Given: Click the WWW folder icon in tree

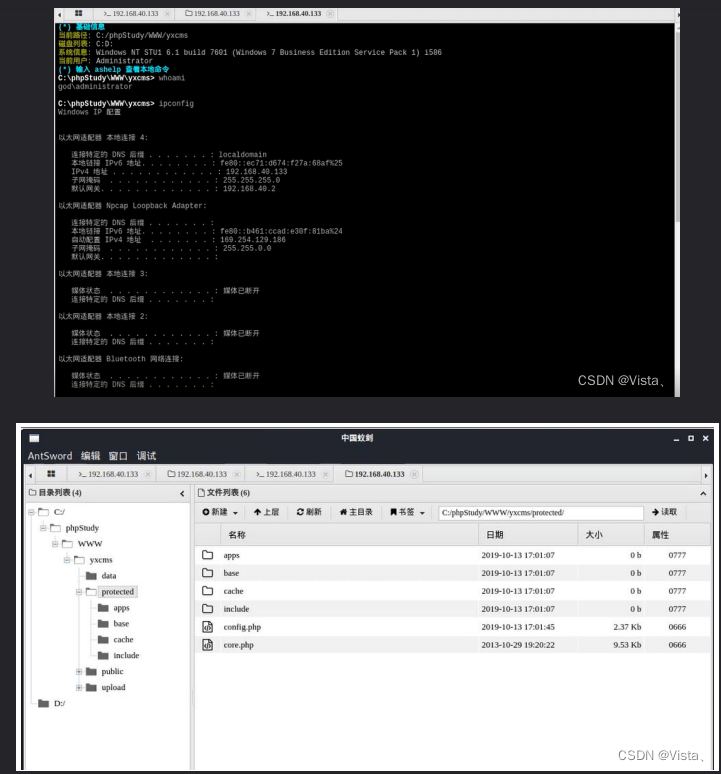Looking at the screenshot, I should 67,543.
